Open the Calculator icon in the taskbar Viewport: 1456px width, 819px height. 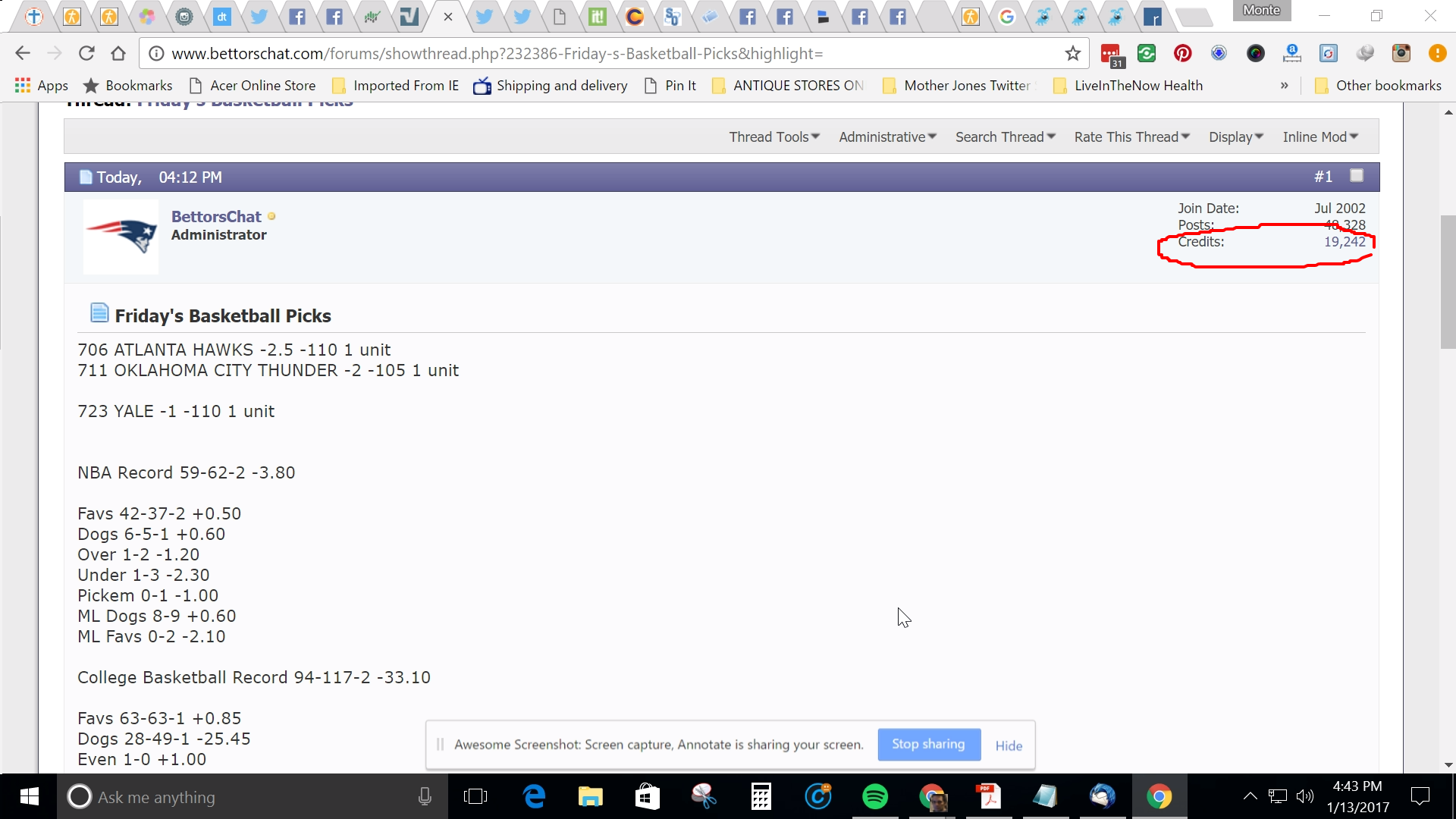(x=761, y=797)
